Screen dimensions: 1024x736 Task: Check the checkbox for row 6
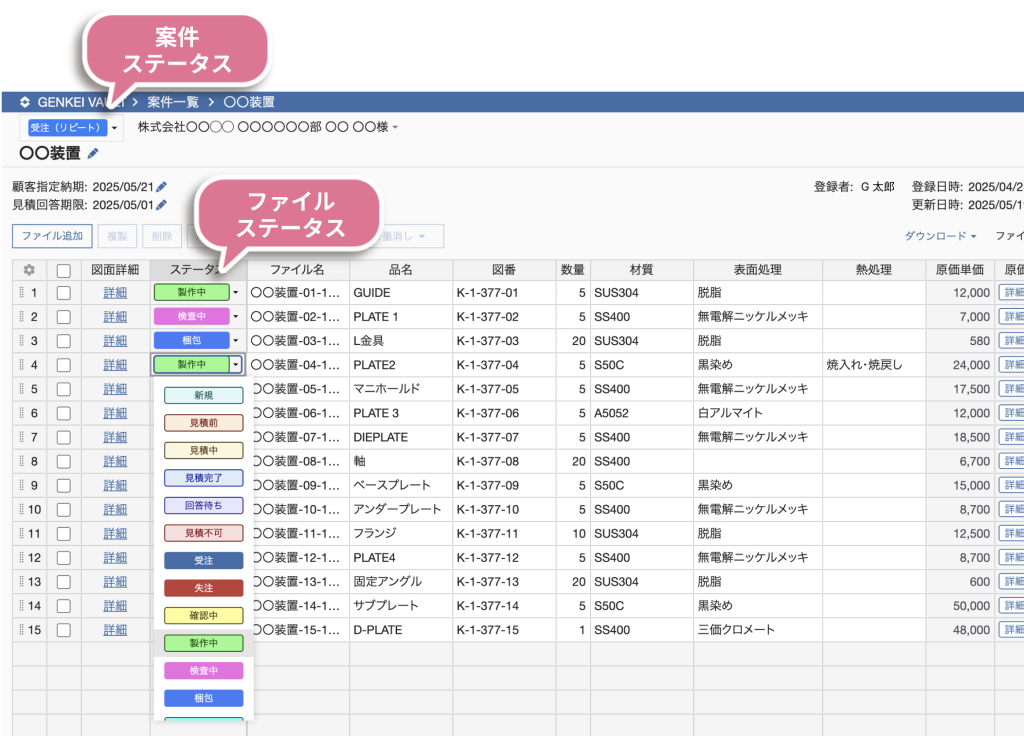coord(63,413)
